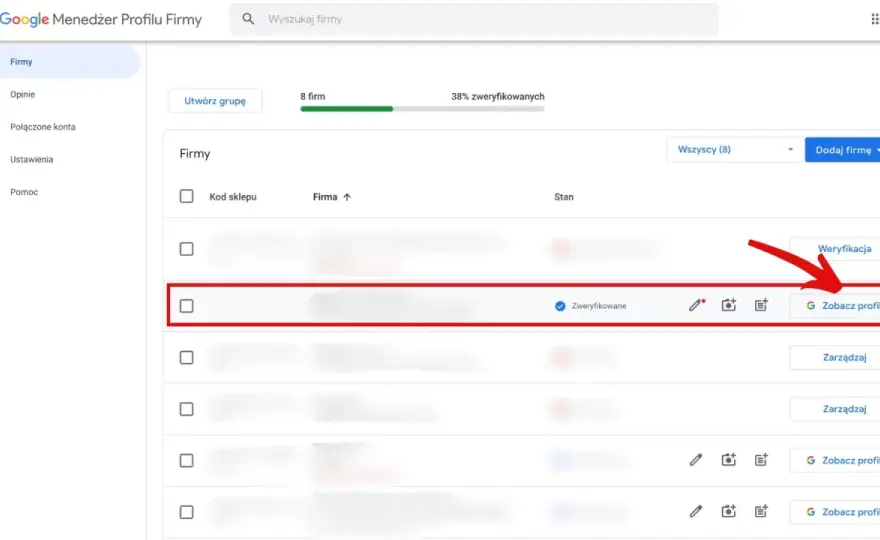Open Ustawienia in the sidebar
Viewport: 880px width, 540px height.
tap(31, 159)
